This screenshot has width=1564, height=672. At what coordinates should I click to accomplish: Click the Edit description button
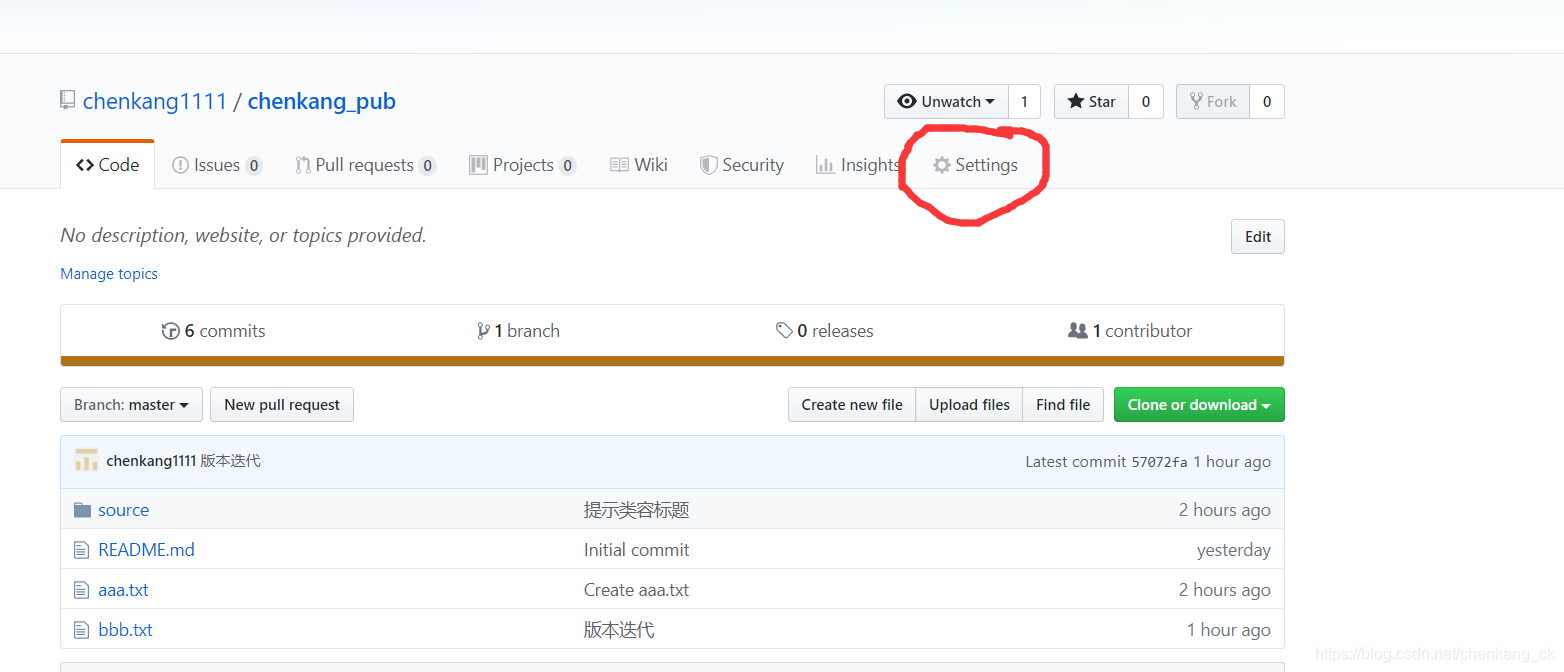coord(1258,237)
